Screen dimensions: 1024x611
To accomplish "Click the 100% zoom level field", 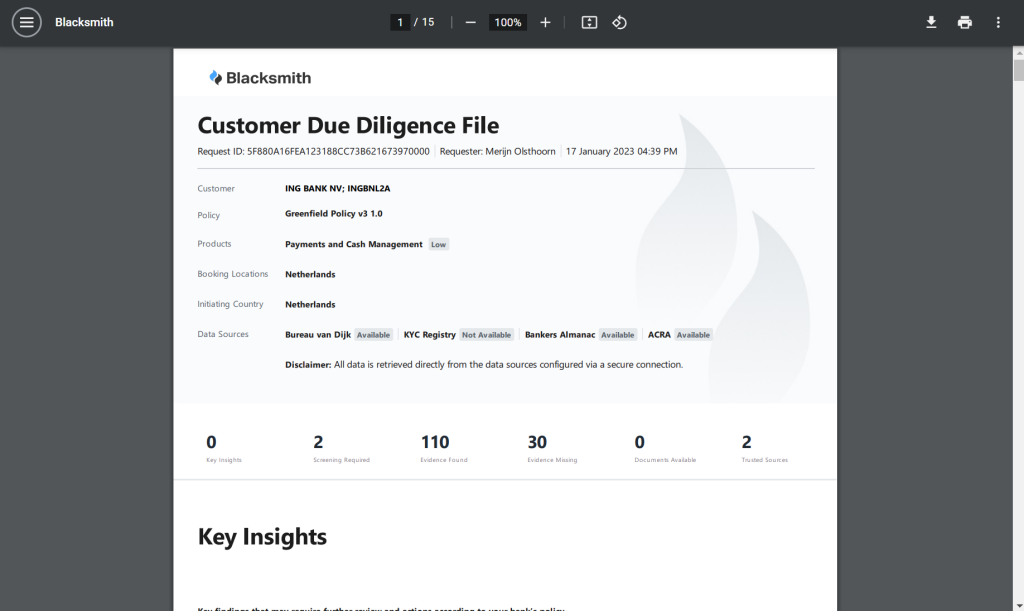I will tap(508, 22).
